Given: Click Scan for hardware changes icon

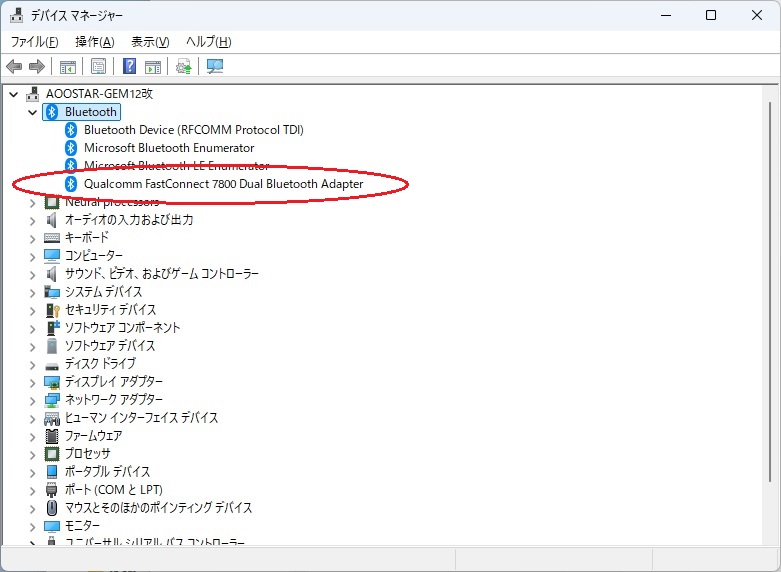Looking at the screenshot, I should click(x=214, y=67).
